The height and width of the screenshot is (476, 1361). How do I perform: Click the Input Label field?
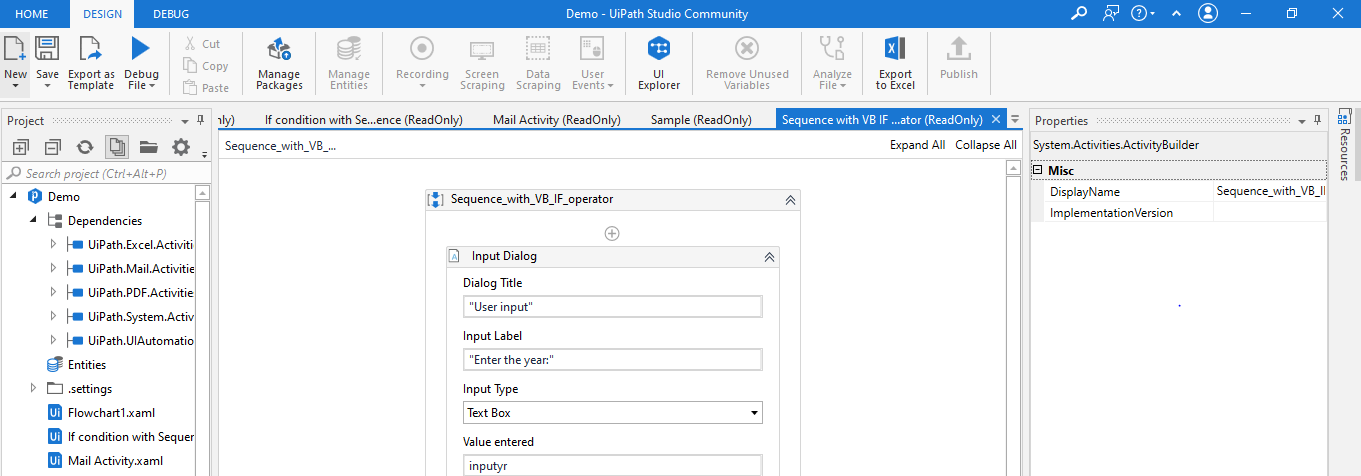pyautogui.click(x=612, y=360)
